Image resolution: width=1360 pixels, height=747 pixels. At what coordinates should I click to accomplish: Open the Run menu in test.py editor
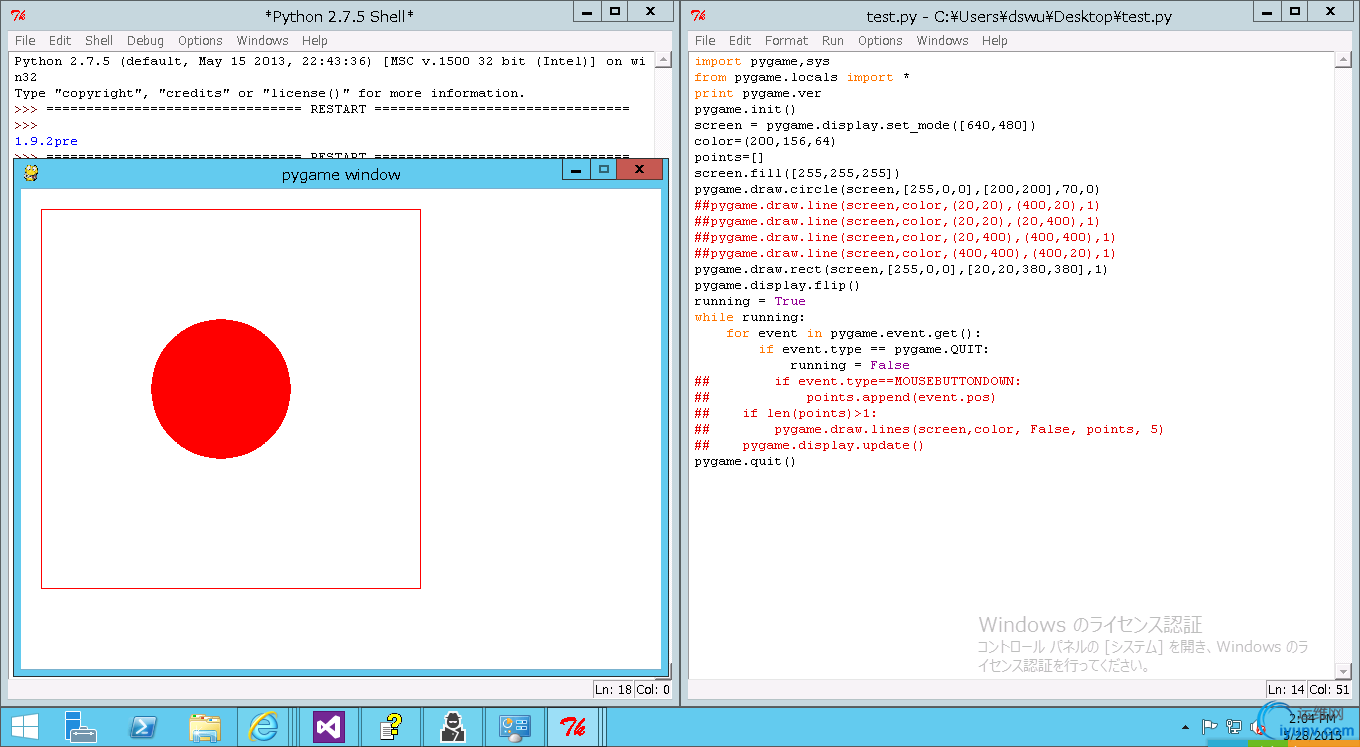pos(833,41)
